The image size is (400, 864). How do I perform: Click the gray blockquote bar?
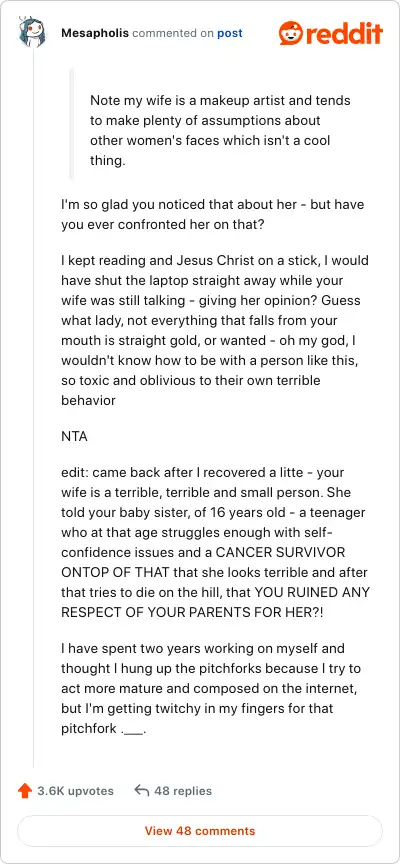pos(71,124)
